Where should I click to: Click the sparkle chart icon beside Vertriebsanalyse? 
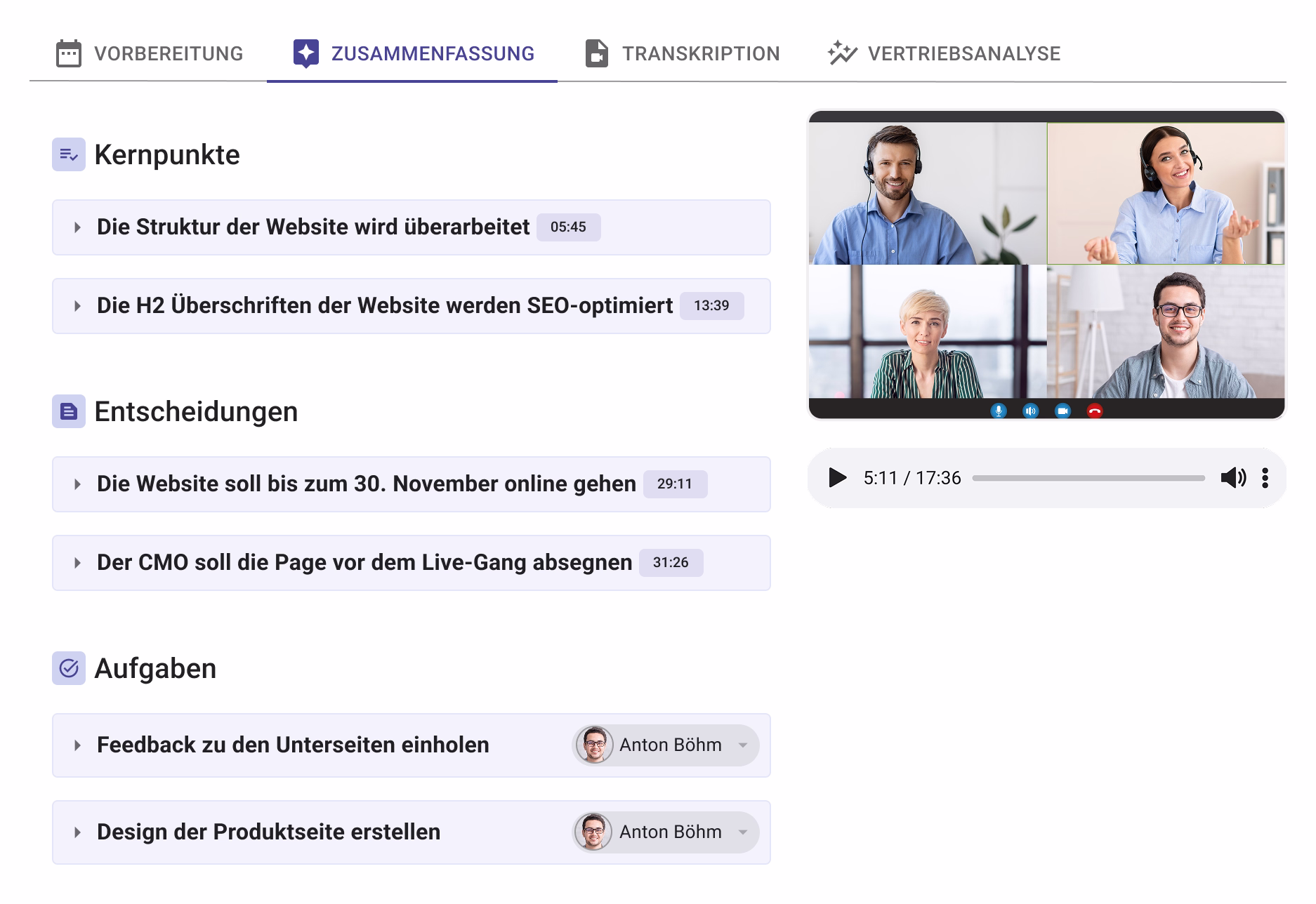(842, 53)
